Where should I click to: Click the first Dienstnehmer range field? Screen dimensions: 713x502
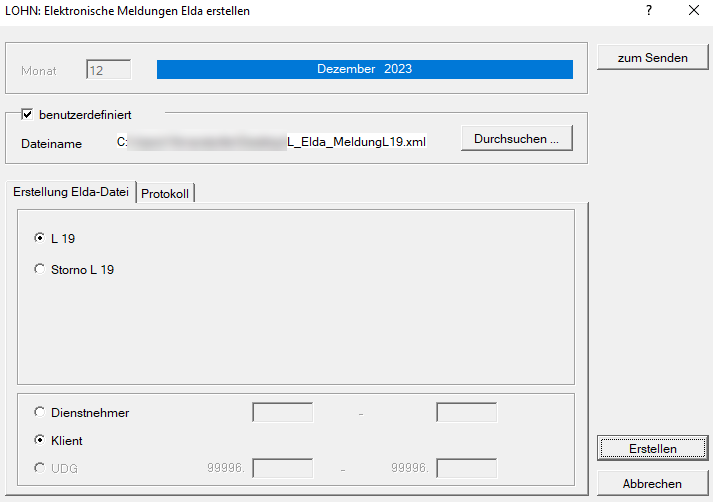282,412
